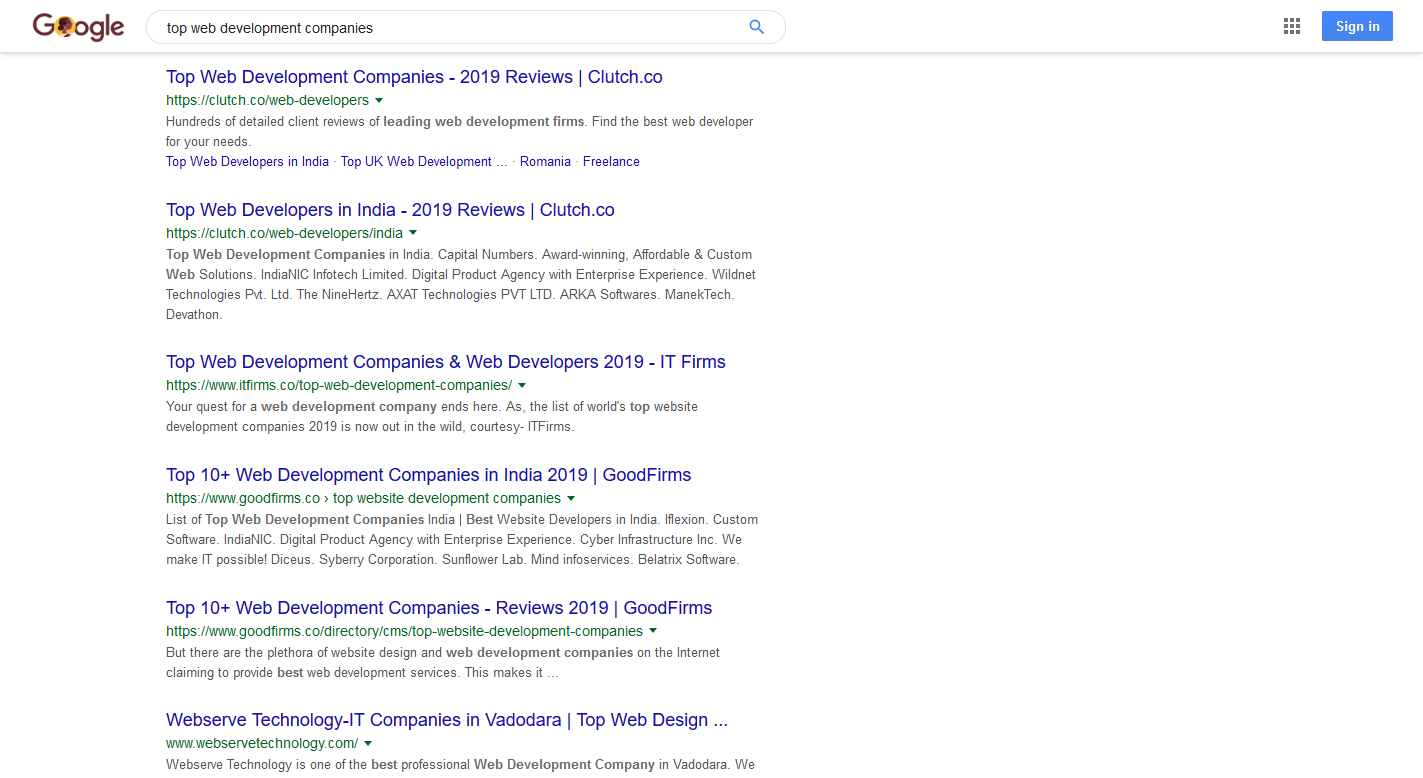Focus the search box with query text
The height and width of the screenshot is (778, 1423).
(x=466, y=27)
